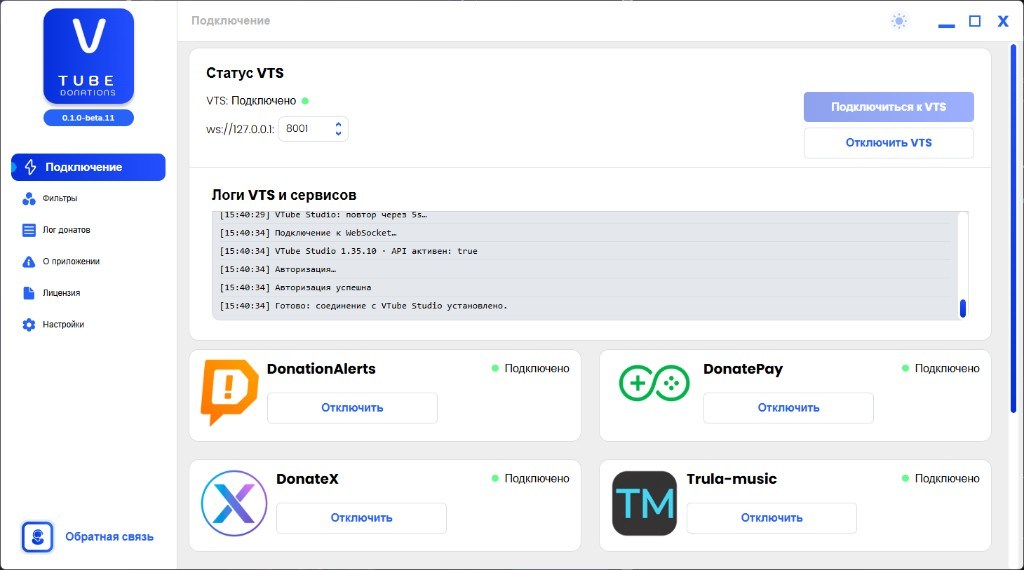This screenshot has height=570, width=1024.
Task: Click DonateX Подключено status dot
Action: click(x=495, y=479)
